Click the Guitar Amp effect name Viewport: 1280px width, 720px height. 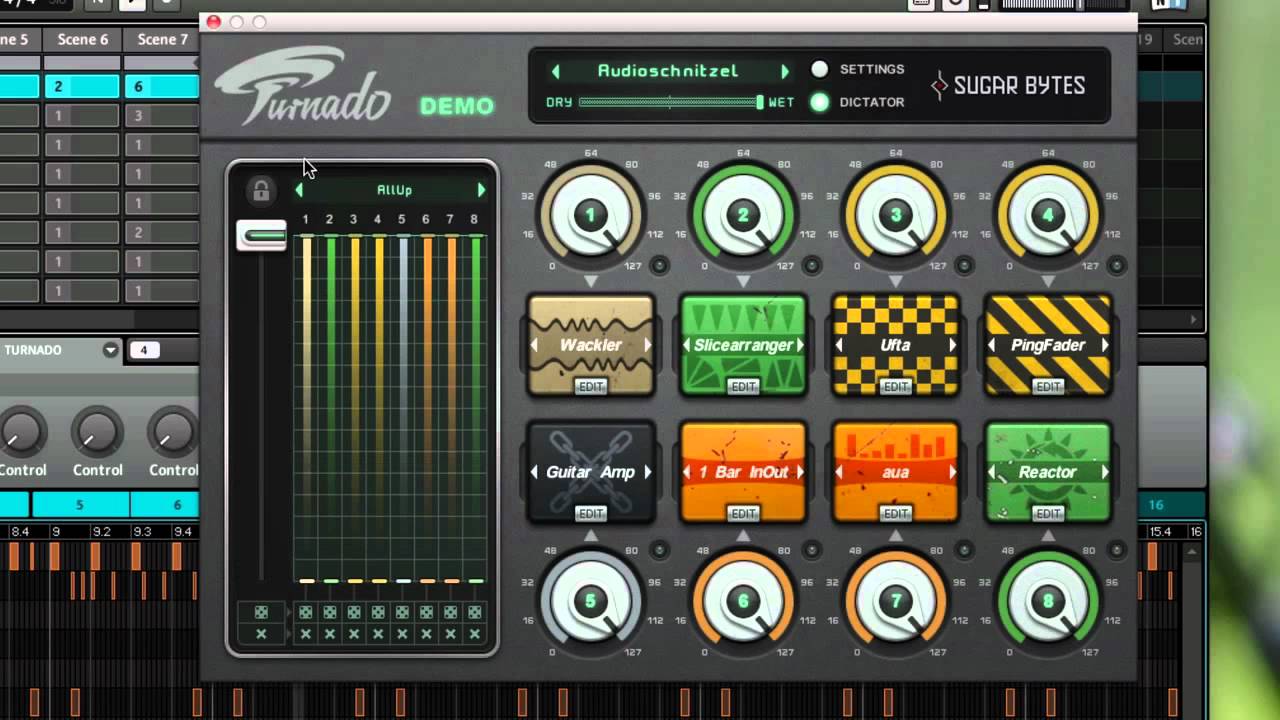[591, 472]
